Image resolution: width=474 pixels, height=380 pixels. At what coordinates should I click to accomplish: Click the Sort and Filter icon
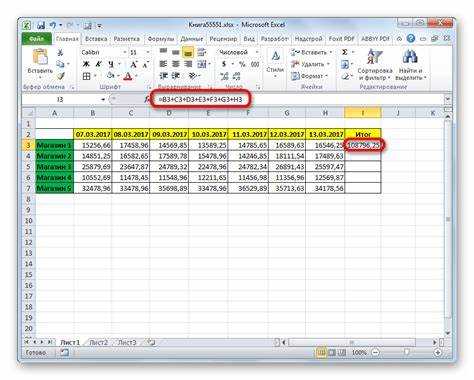click(374, 57)
